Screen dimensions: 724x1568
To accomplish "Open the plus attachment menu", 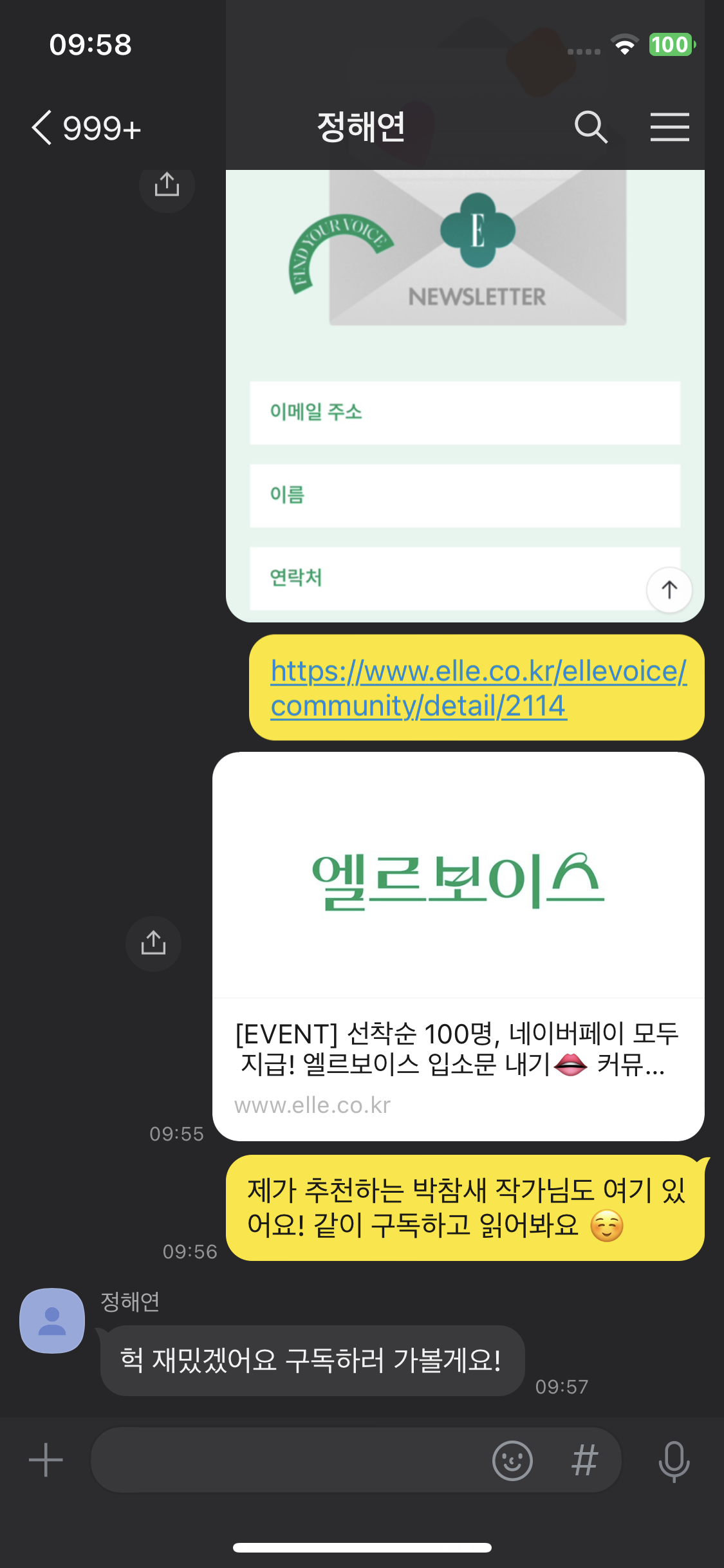I will click(46, 1460).
